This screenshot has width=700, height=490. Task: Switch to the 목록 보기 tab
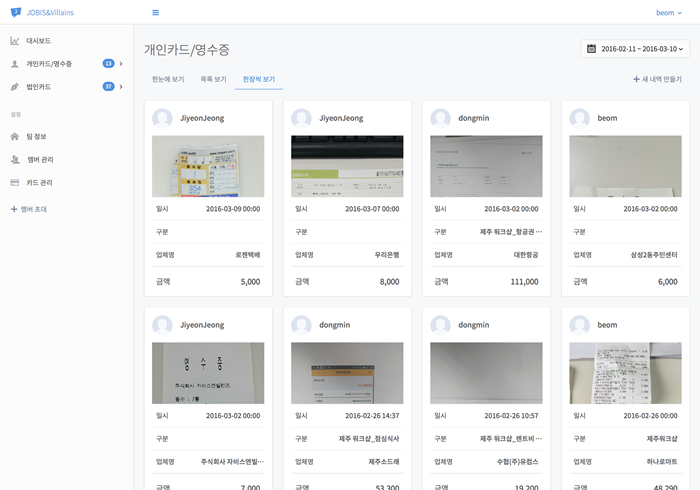(213, 79)
